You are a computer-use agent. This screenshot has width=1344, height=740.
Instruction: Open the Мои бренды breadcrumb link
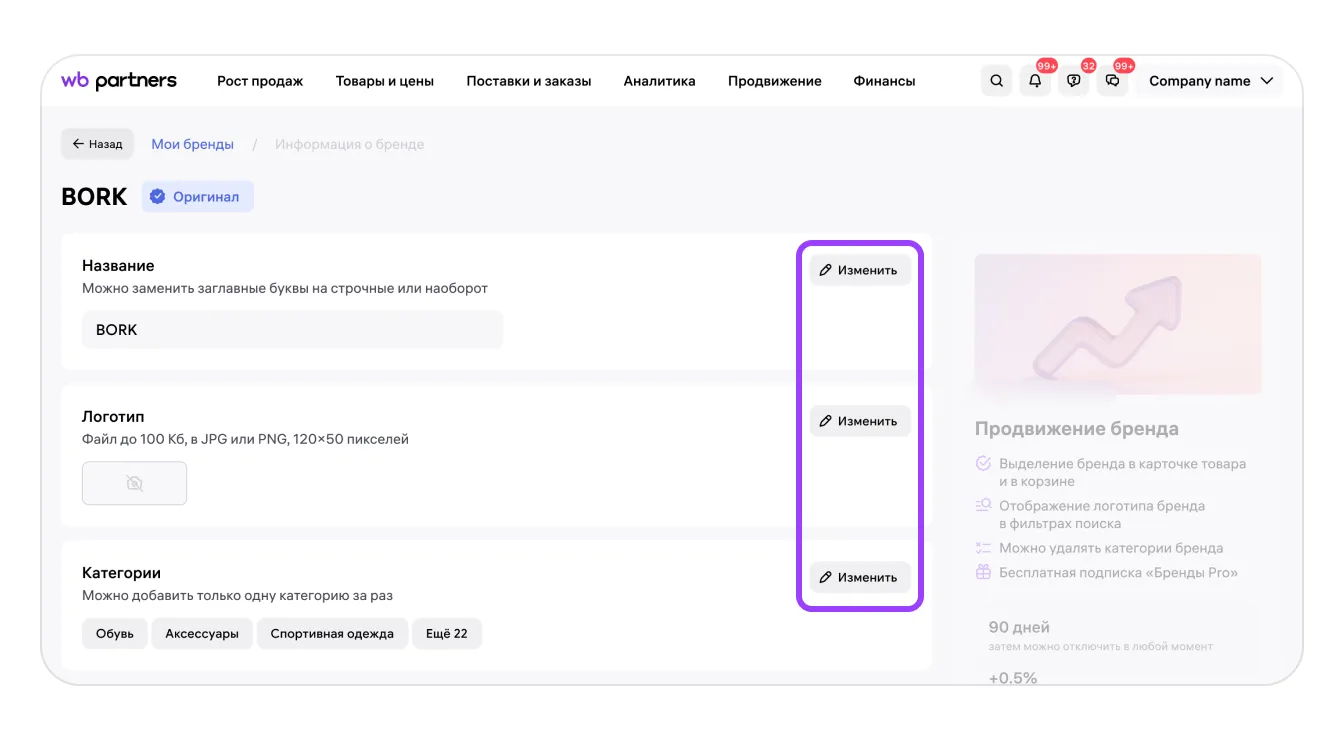(x=192, y=144)
